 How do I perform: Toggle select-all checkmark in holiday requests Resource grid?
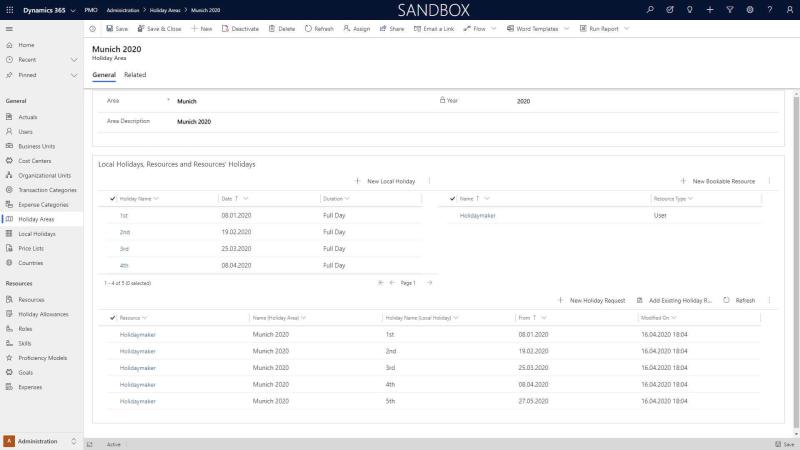(112, 317)
